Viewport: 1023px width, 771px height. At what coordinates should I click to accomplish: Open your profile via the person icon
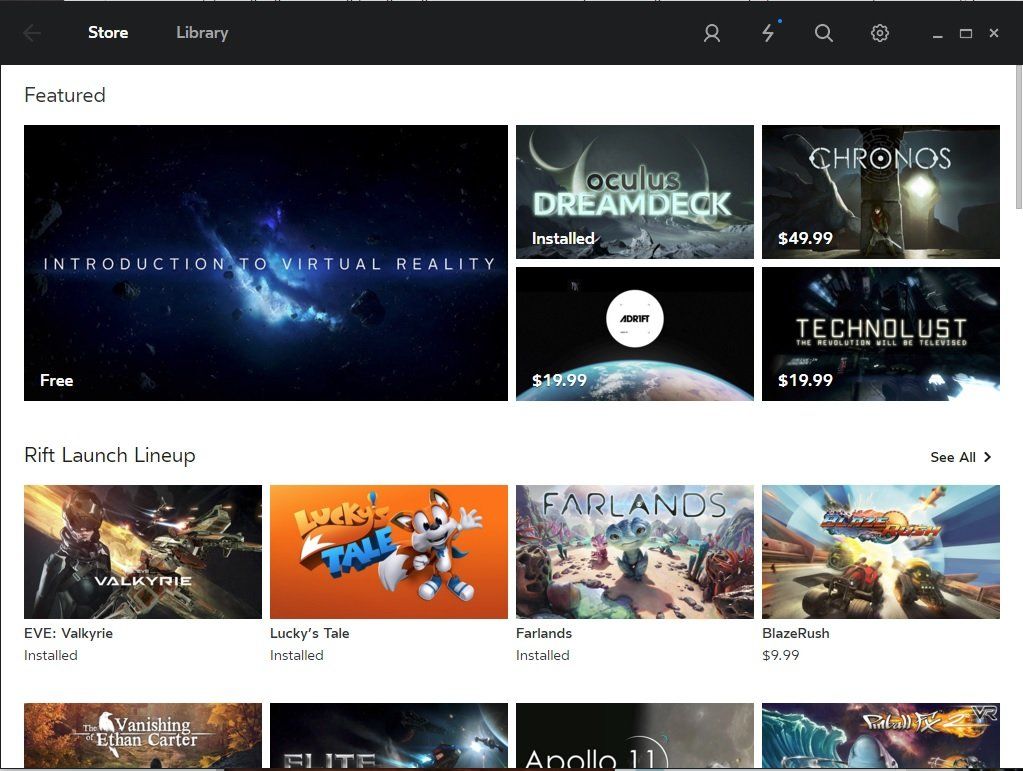711,32
